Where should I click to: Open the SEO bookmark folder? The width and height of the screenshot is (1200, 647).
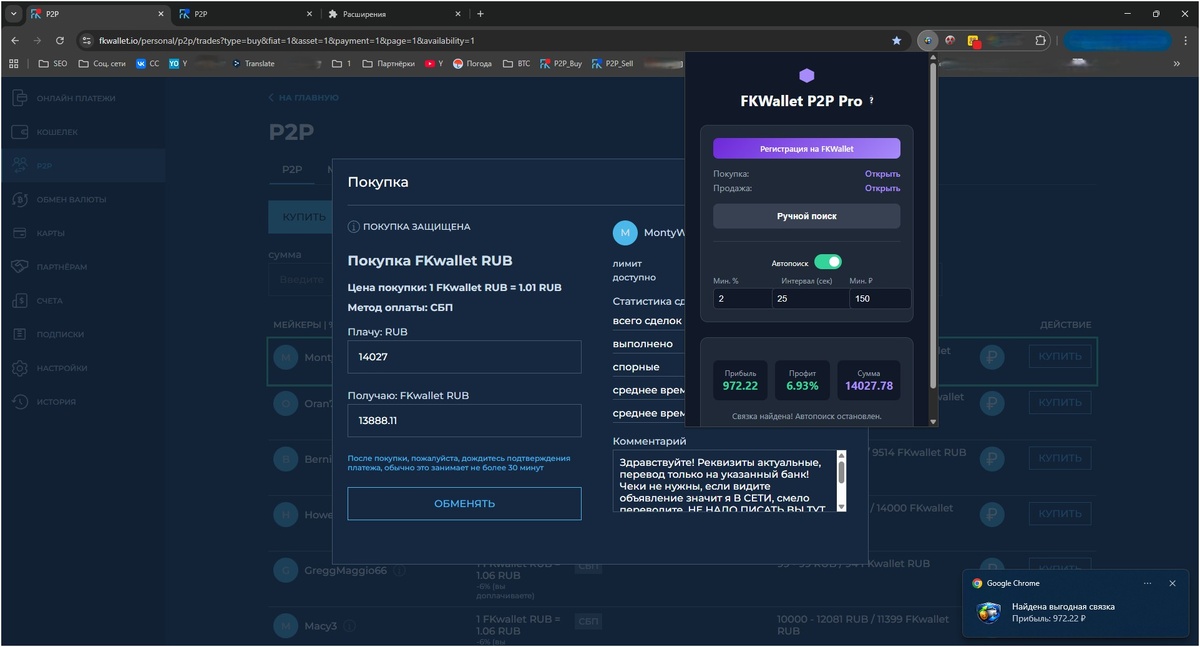52,63
